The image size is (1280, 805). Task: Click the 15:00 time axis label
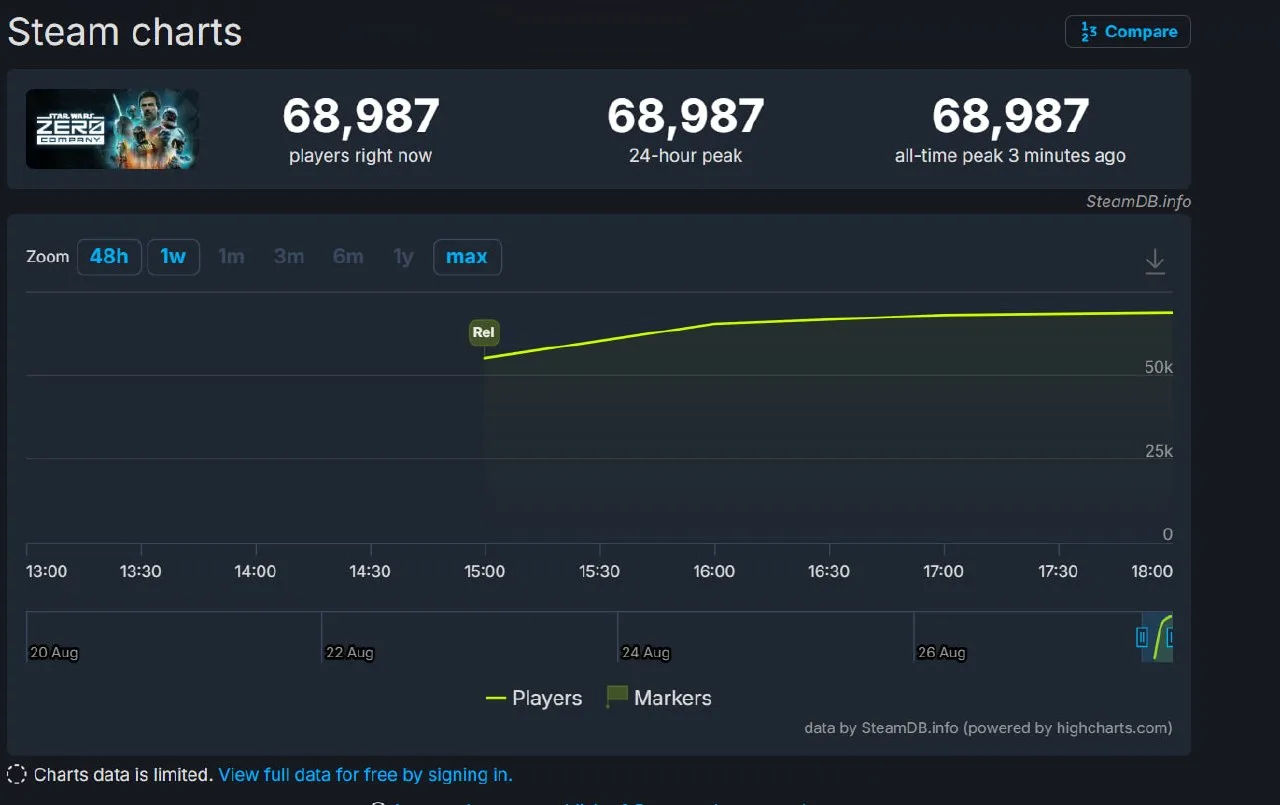click(484, 572)
